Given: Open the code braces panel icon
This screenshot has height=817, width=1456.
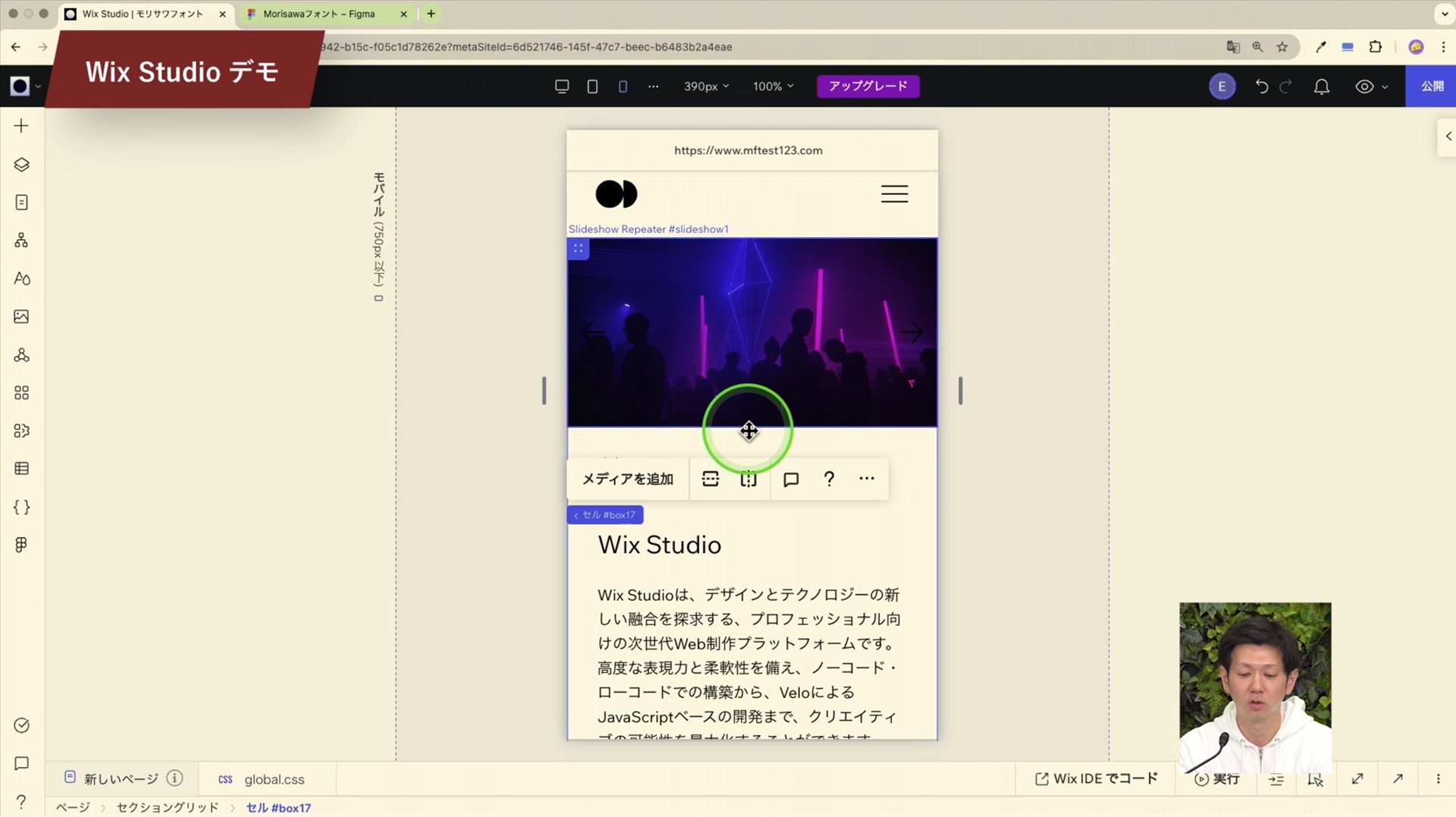Looking at the screenshot, I should point(21,507).
